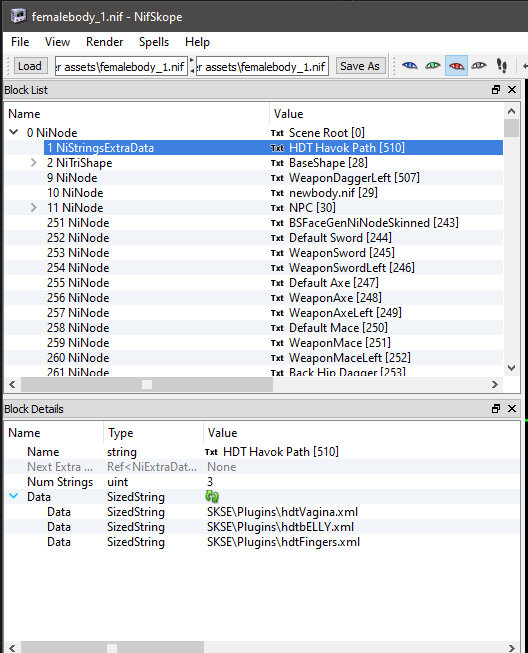
Task: Click the SKSE\Plugins\hdtFingers.xml value
Action: coord(283,542)
